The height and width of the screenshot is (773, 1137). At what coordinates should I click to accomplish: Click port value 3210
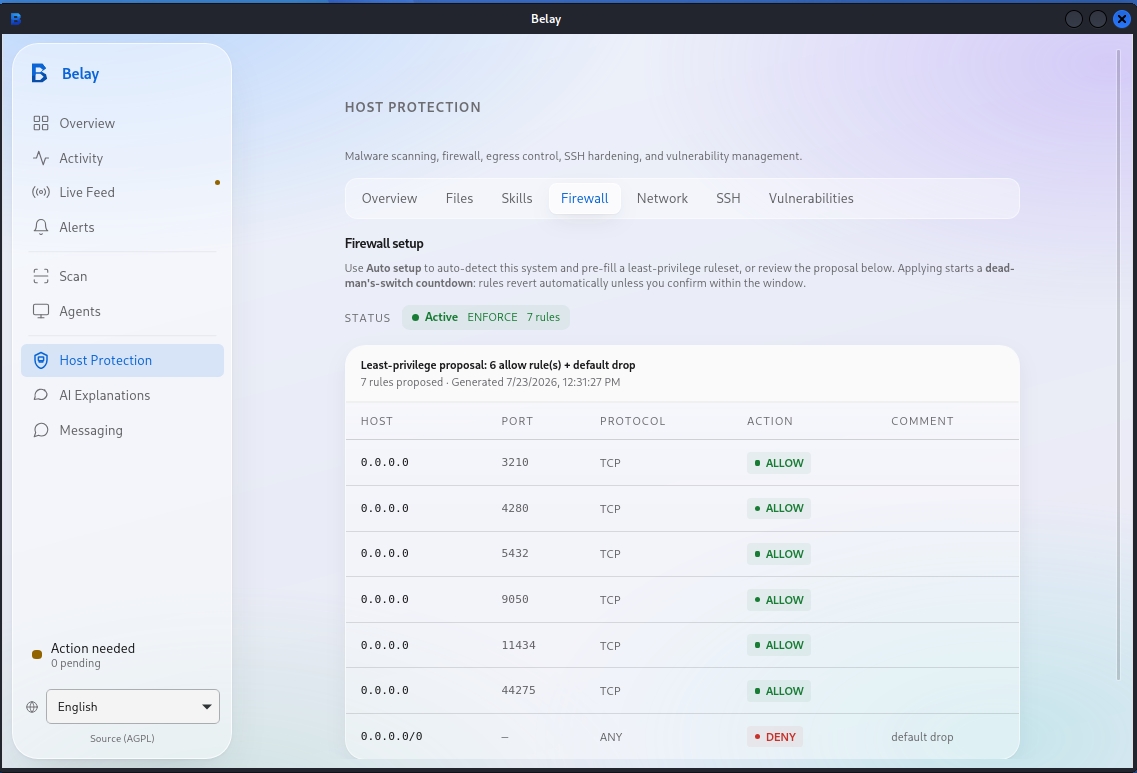(515, 462)
